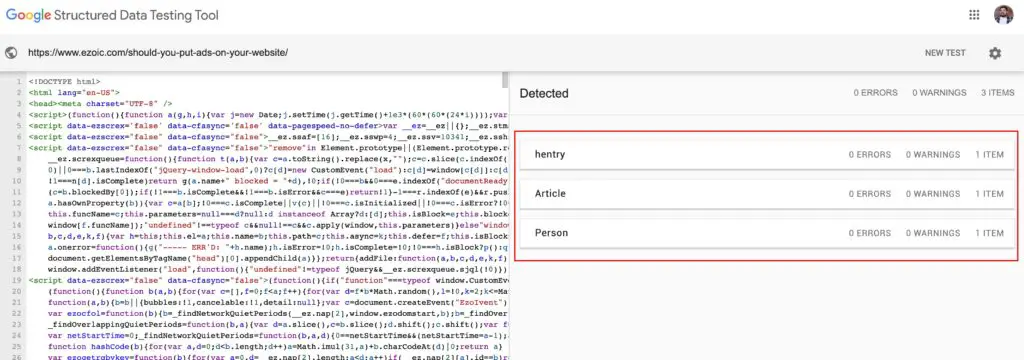Open the user account avatar
This screenshot has height=360, width=1024.
[x=1003, y=15]
